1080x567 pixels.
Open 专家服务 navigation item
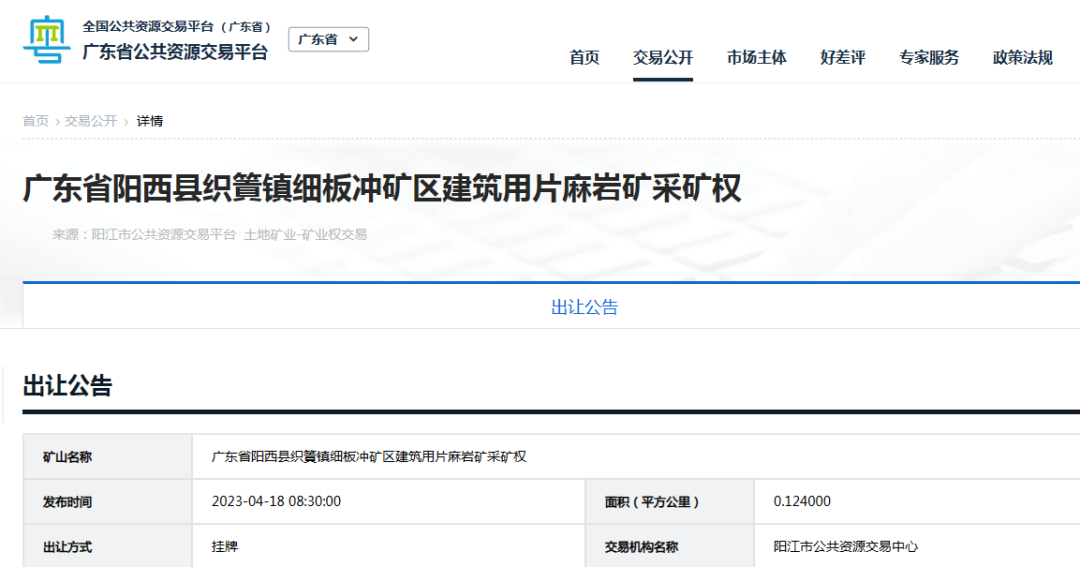(928, 58)
